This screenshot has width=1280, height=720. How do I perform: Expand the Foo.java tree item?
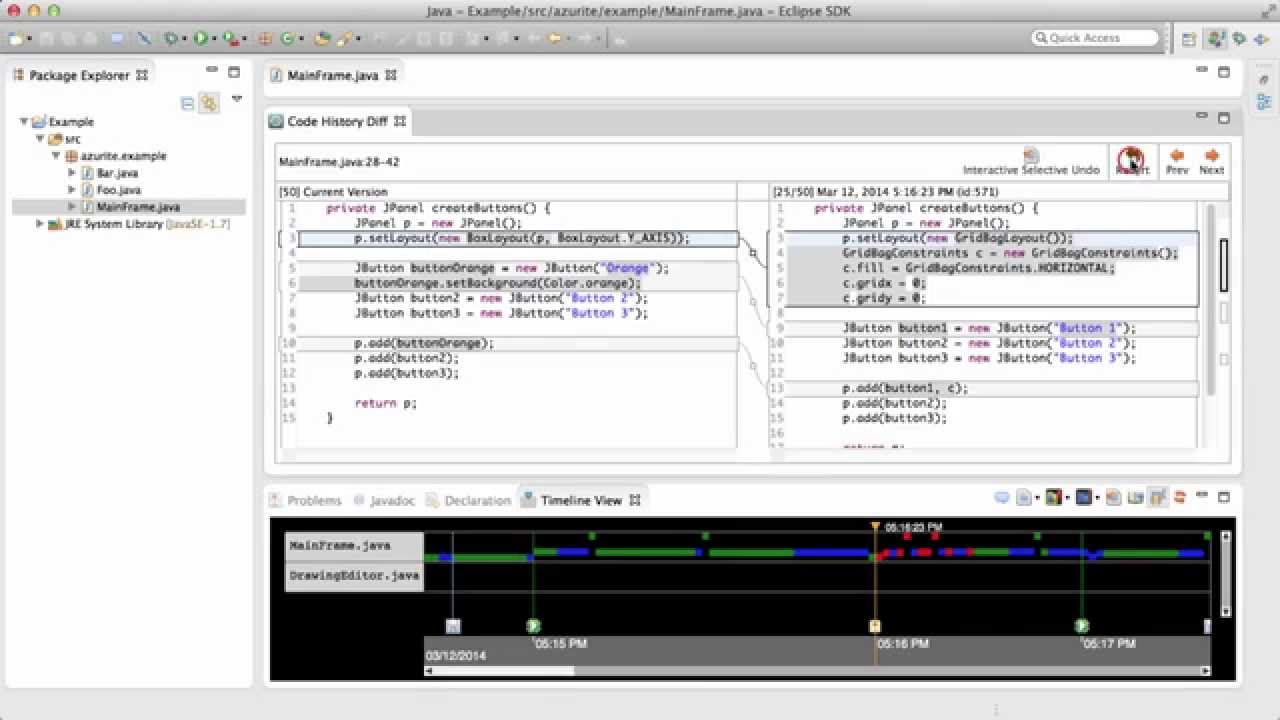(x=72, y=190)
